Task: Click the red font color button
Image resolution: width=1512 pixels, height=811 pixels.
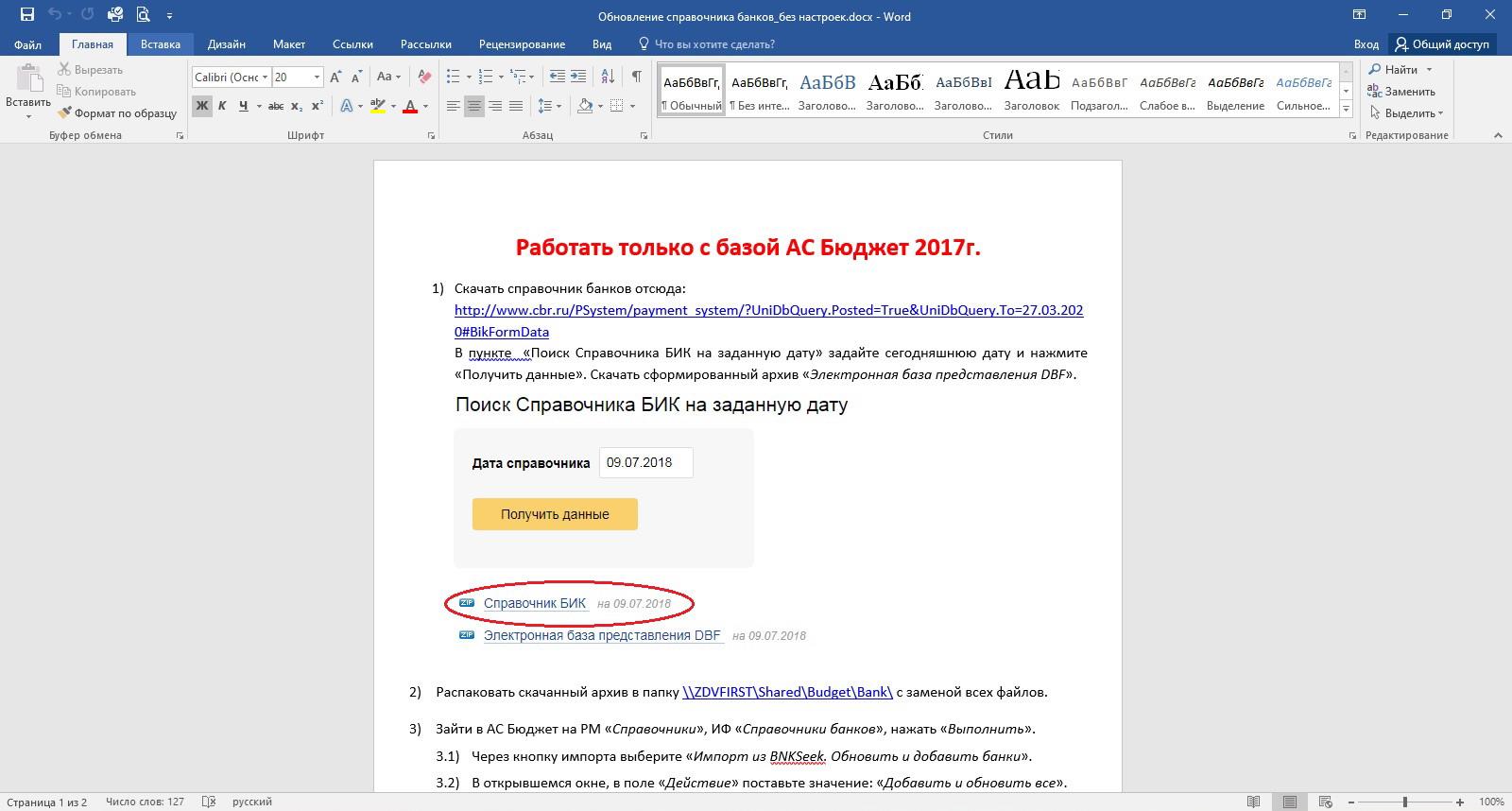Action: 410,106
